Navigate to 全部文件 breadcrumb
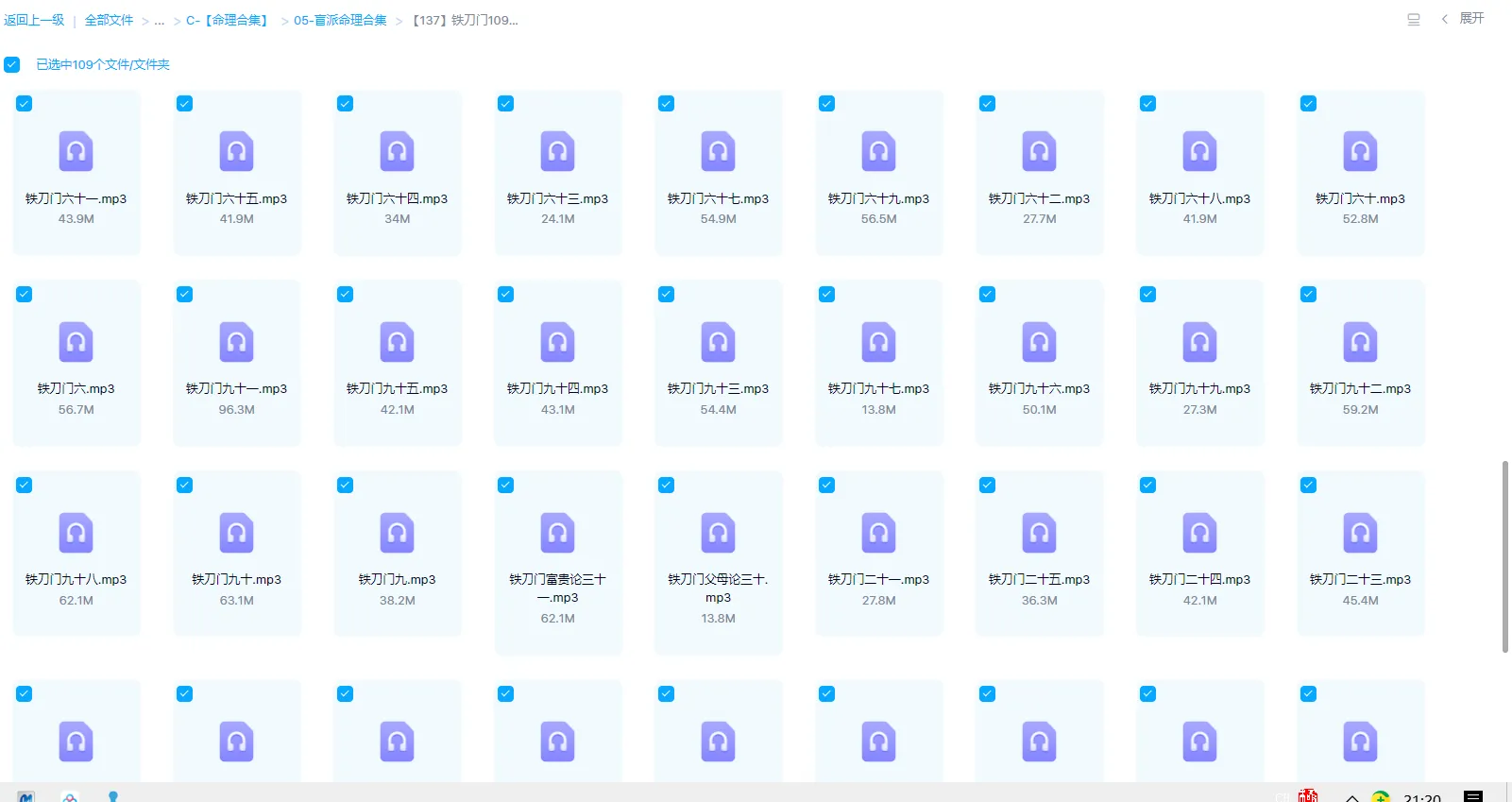Image resolution: width=1512 pixels, height=802 pixels. pos(110,20)
